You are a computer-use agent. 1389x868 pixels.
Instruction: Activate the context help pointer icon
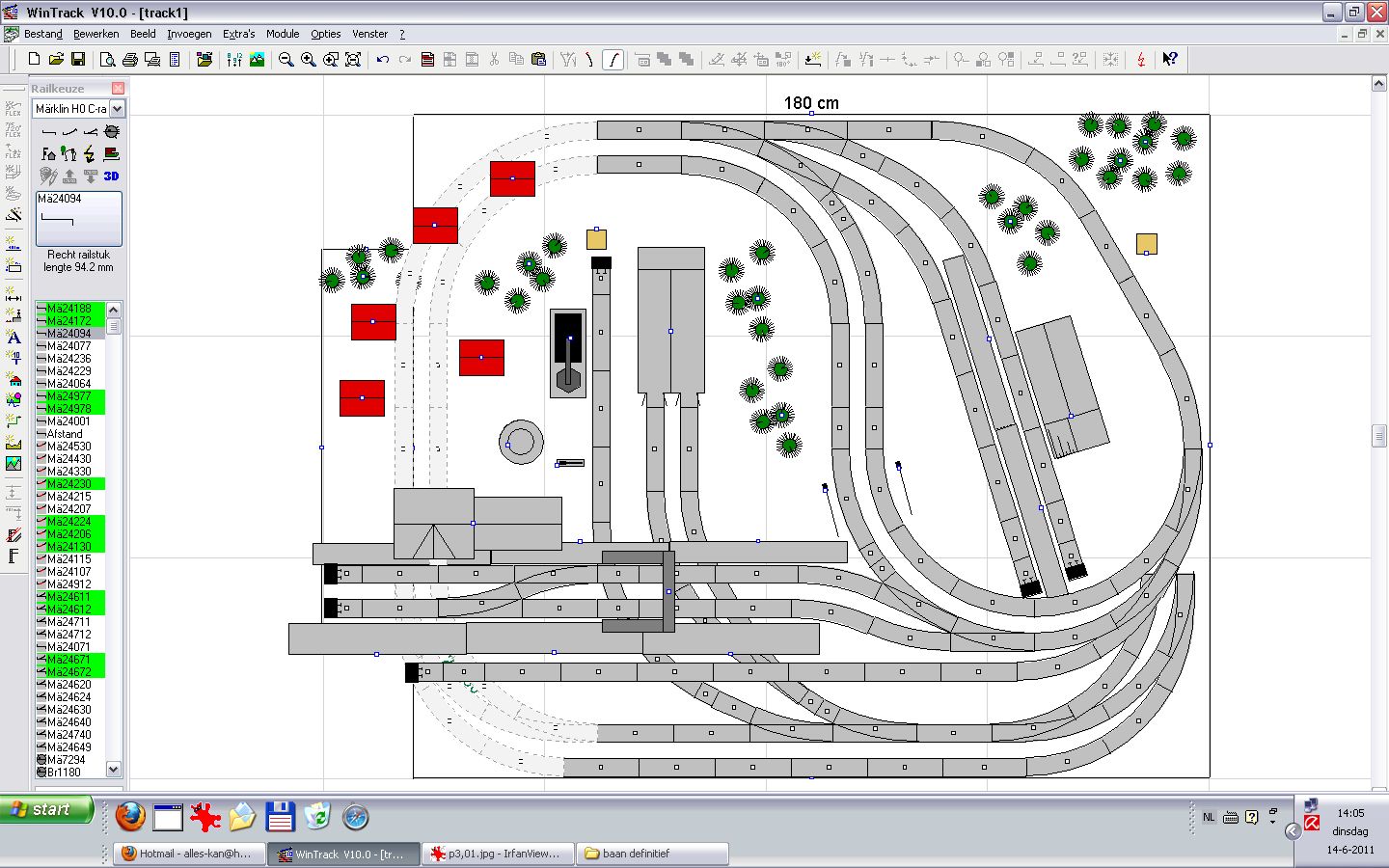tap(1170, 60)
